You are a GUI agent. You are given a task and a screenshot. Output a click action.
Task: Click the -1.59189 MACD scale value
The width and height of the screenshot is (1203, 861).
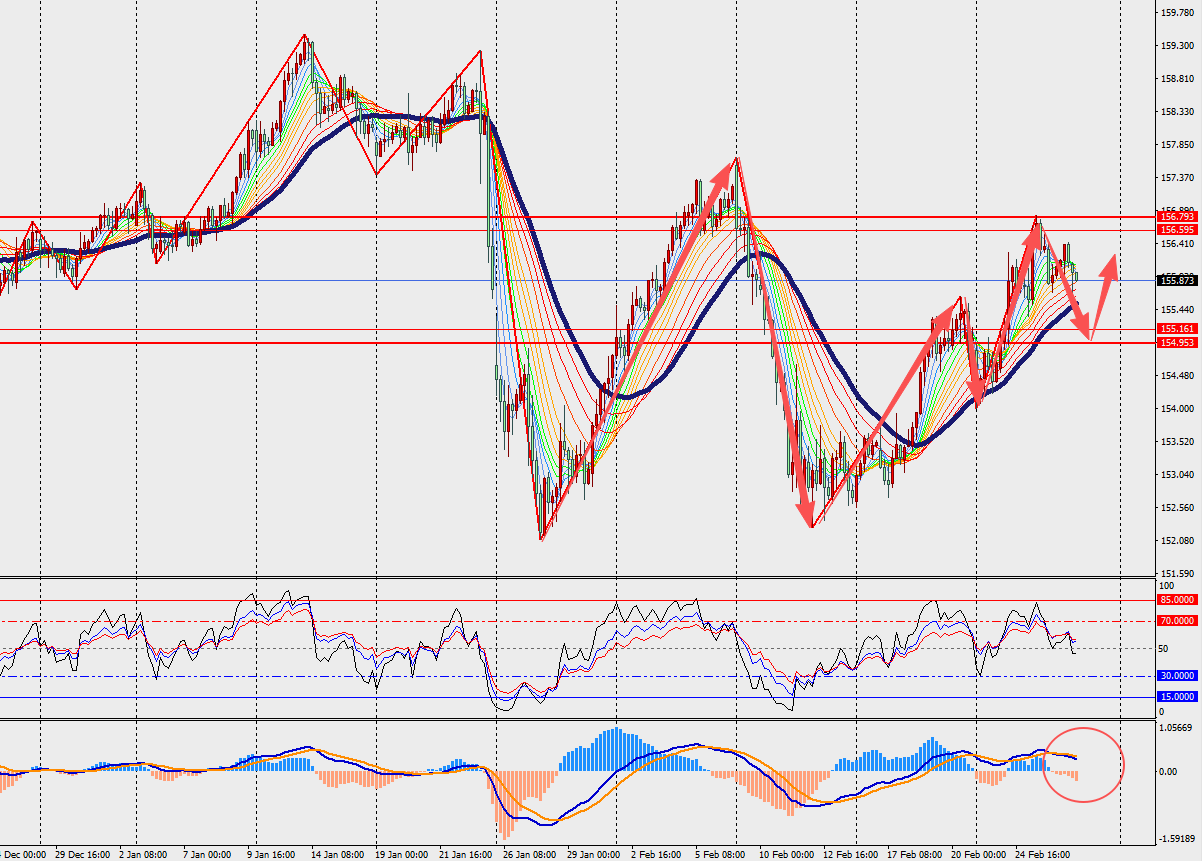tap(1178, 839)
